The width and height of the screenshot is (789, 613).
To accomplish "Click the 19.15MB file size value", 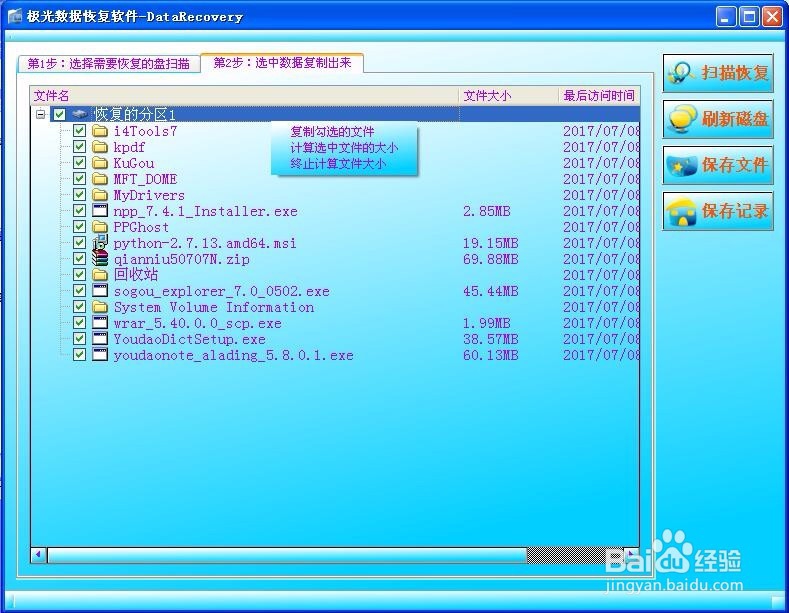I will coord(490,243).
